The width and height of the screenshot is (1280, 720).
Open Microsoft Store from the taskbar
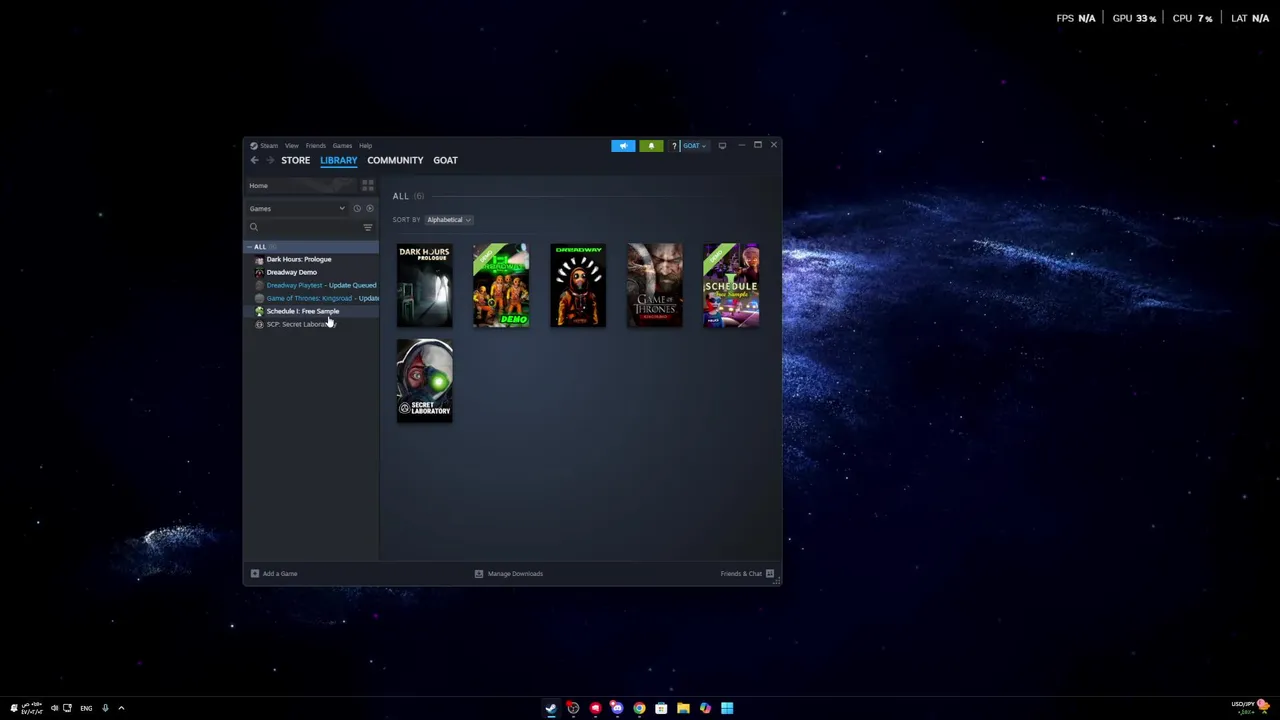click(661, 708)
